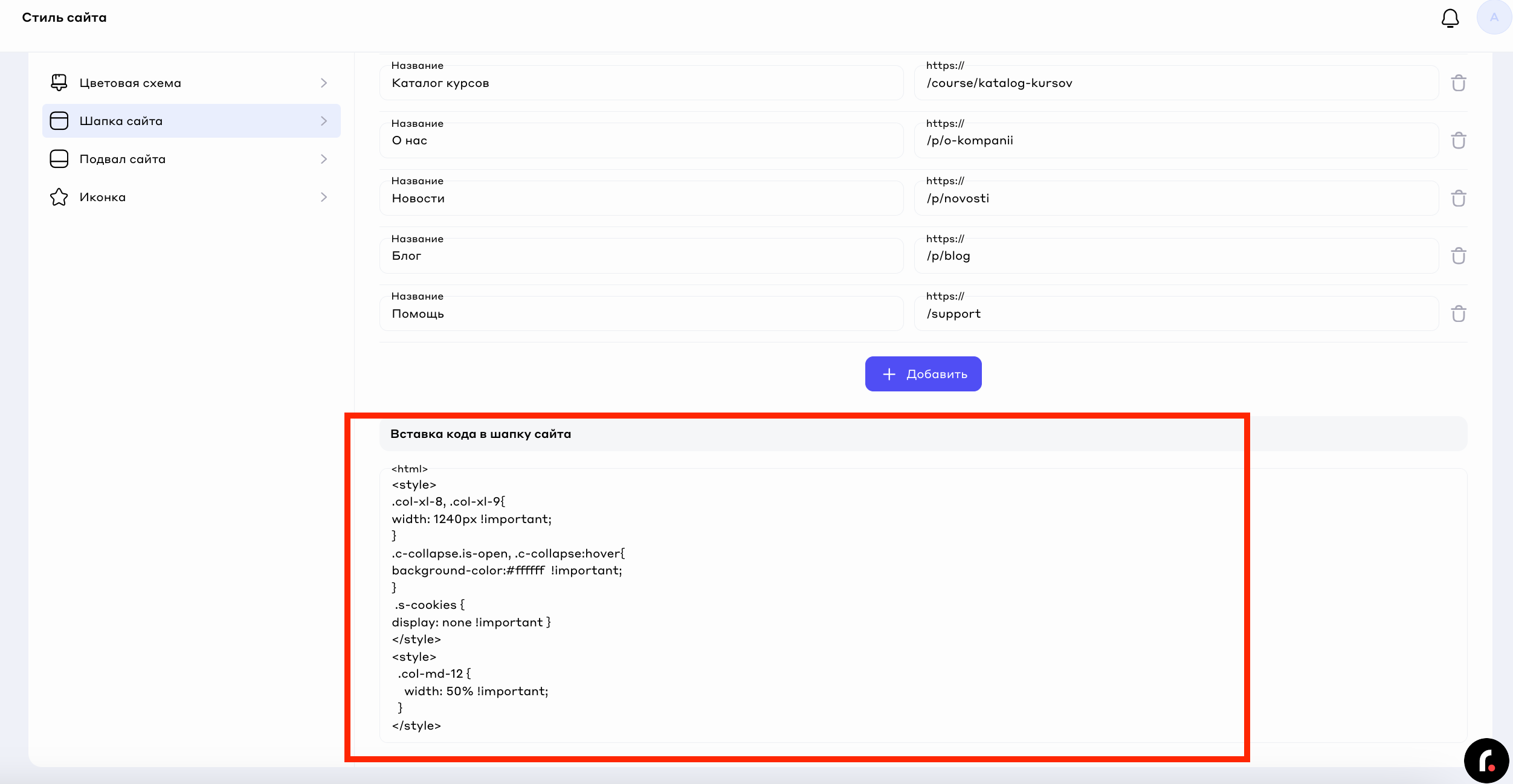Open the Иконка settings item

click(103, 197)
